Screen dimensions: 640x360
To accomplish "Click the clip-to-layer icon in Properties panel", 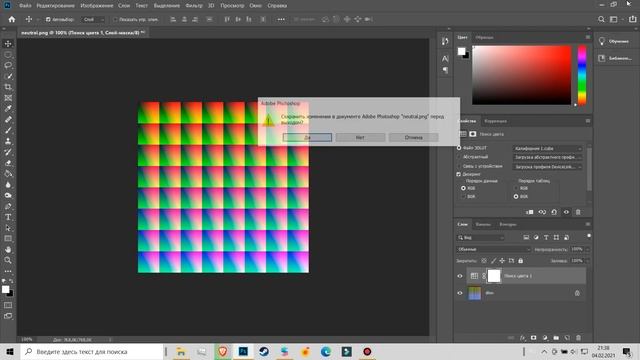I will [530, 212].
